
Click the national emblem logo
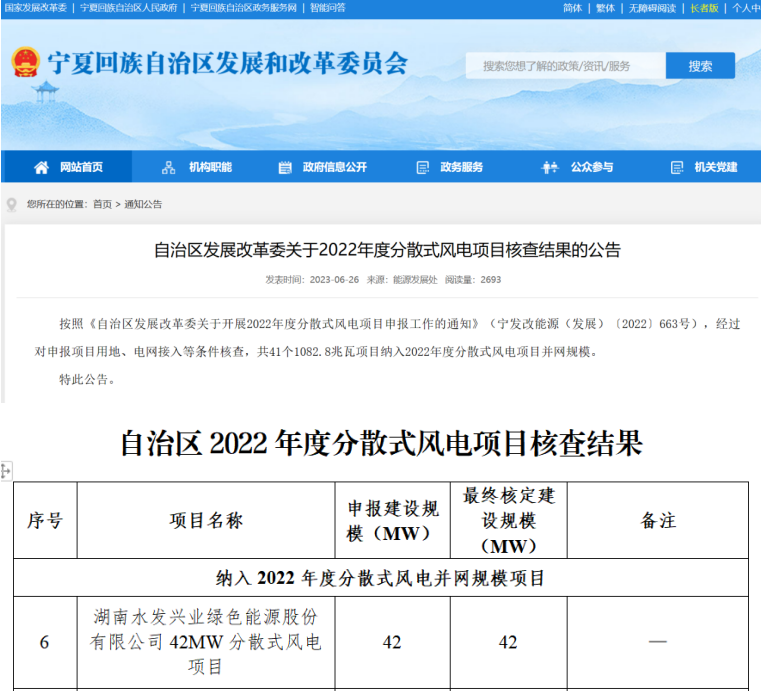pos(24,63)
